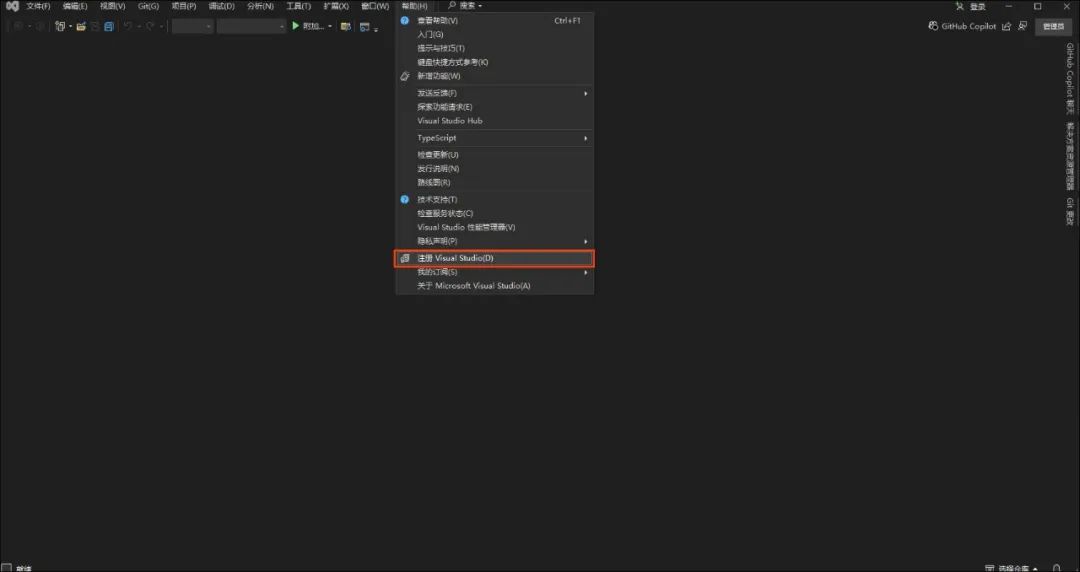Click the folder view icon after Attach
1080x572 pixels.
(x=346, y=26)
